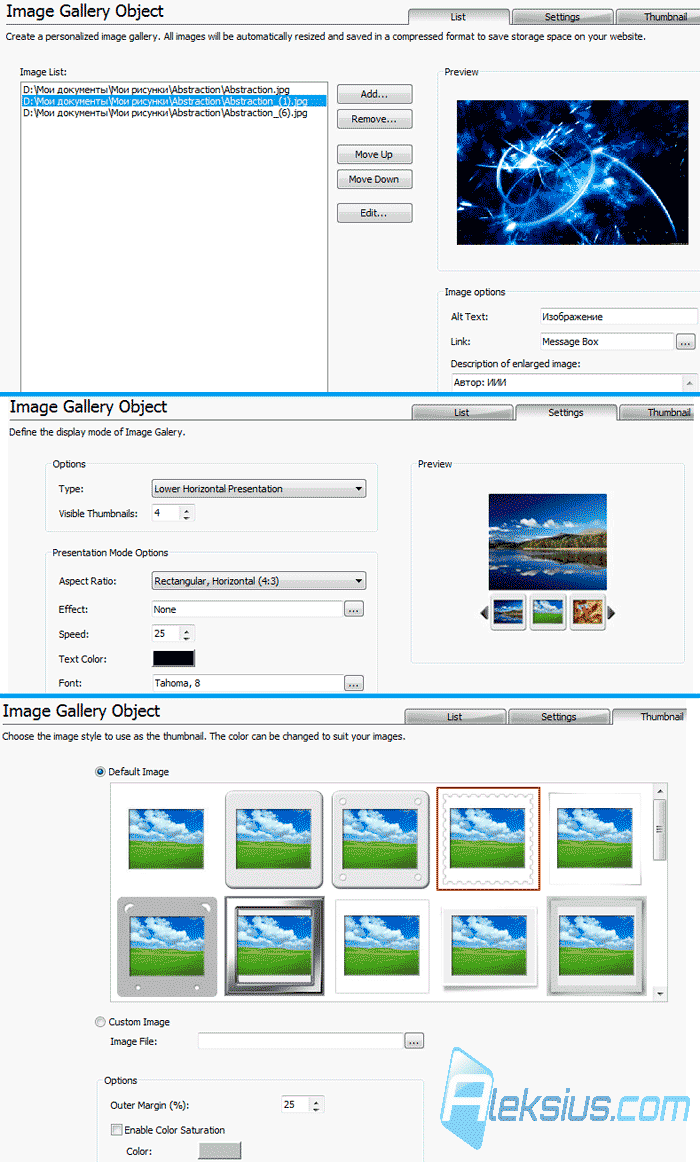Switch to Settings tab in top panel
The image size is (700, 1162).
tap(562, 16)
